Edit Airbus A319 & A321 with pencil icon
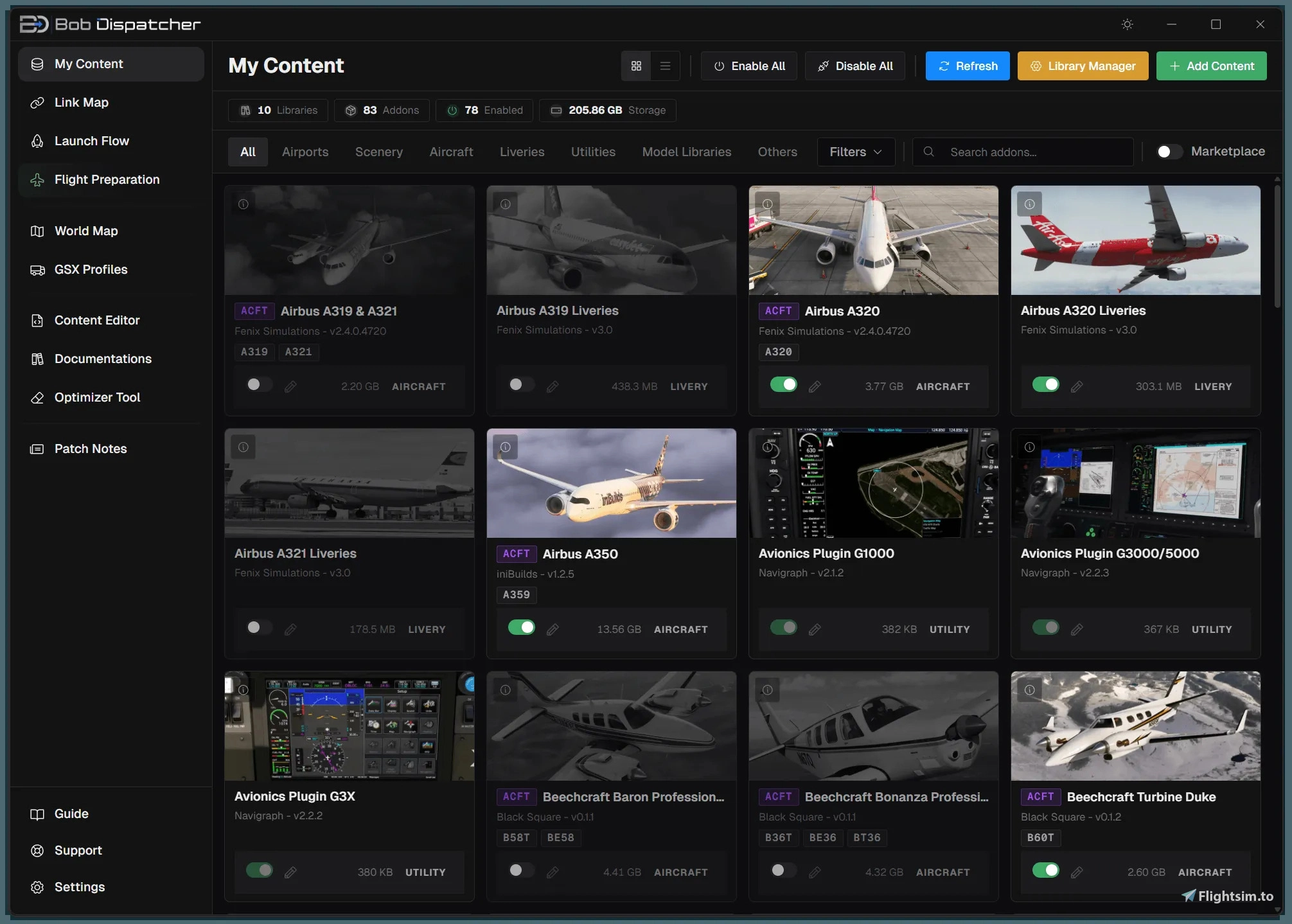Viewport: 1292px width, 924px height. pyautogui.click(x=290, y=386)
